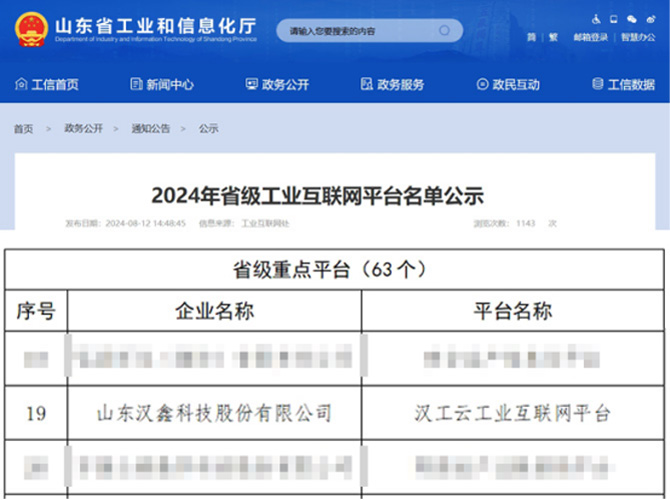Screen dimensions: 670x500
Task: Open the 政务服务 nav item
Action: tap(393, 84)
